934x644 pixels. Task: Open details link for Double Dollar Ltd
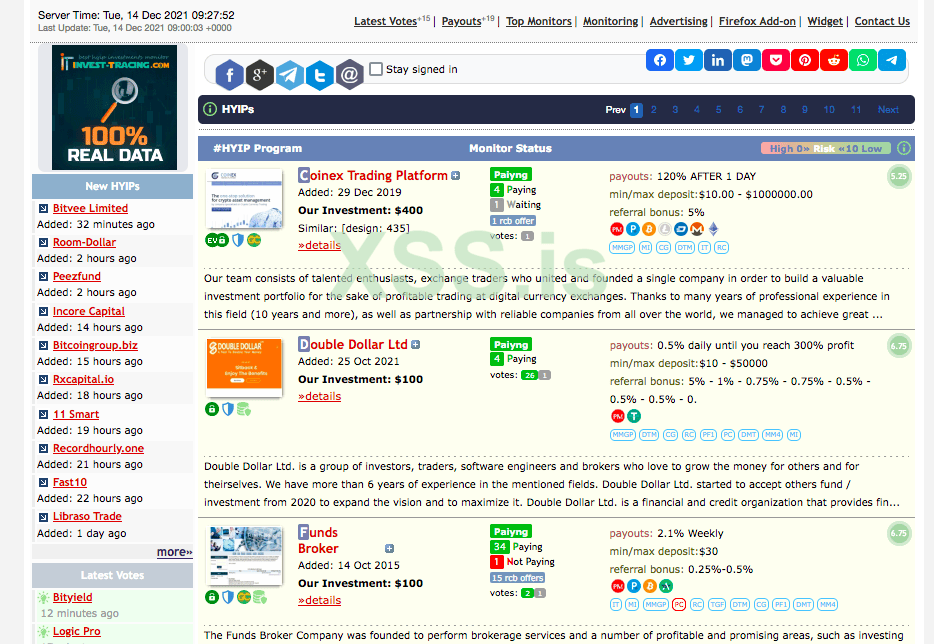point(319,396)
